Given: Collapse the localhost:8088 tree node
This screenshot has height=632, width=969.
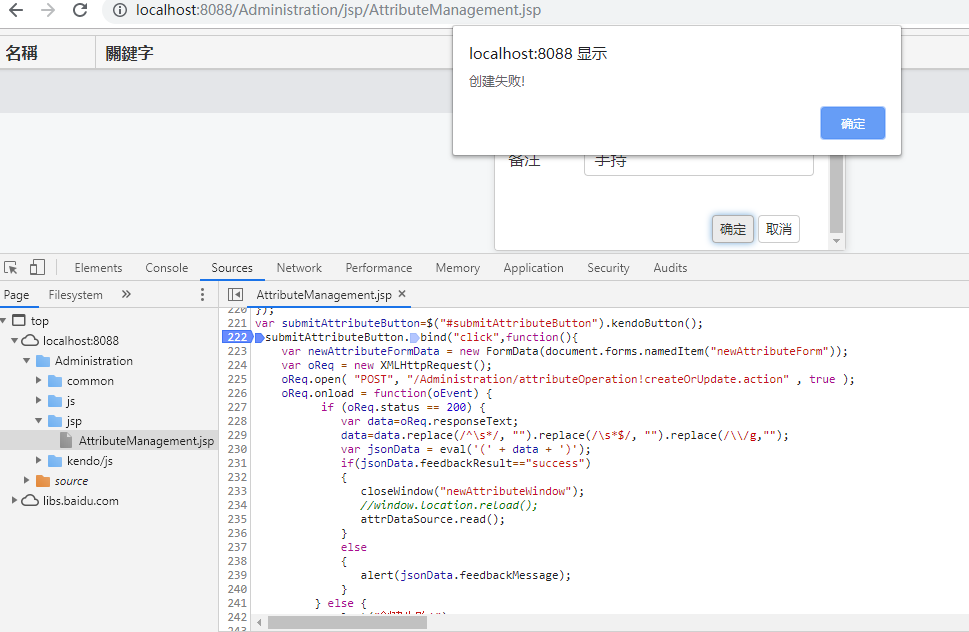Looking at the screenshot, I should click(x=14, y=340).
